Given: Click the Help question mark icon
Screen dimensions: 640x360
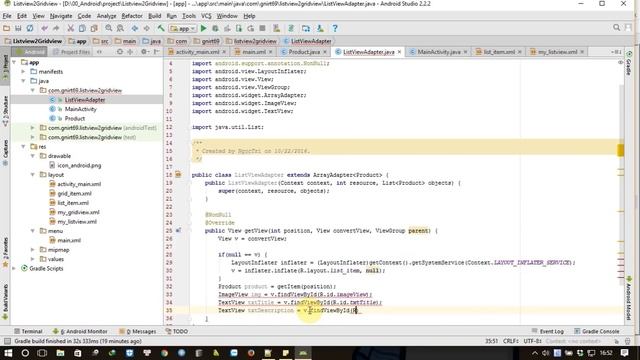Looking at the screenshot, I should [x=335, y=28].
